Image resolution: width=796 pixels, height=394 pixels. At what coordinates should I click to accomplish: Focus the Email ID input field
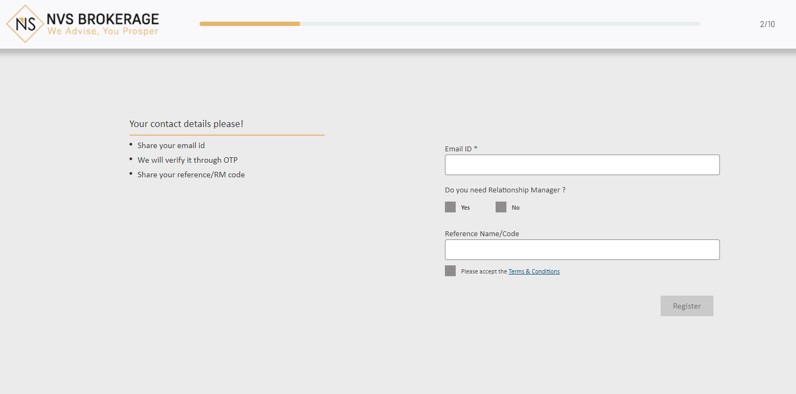pos(582,165)
